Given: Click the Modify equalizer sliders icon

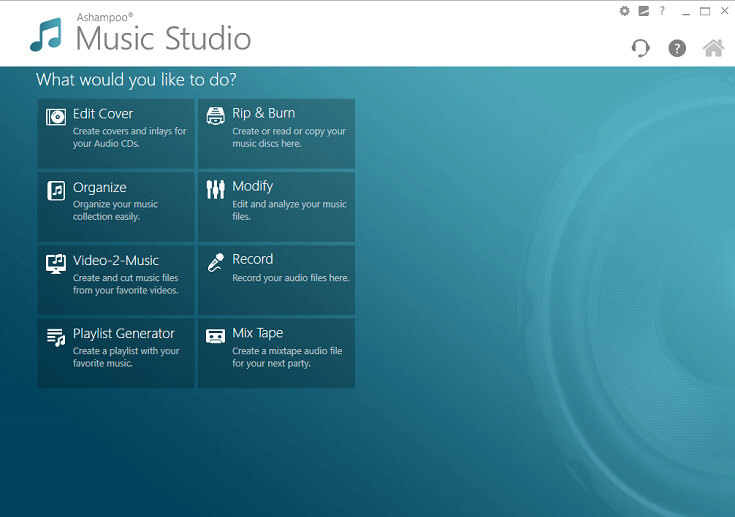Looking at the screenshot, I should [216, 189].
